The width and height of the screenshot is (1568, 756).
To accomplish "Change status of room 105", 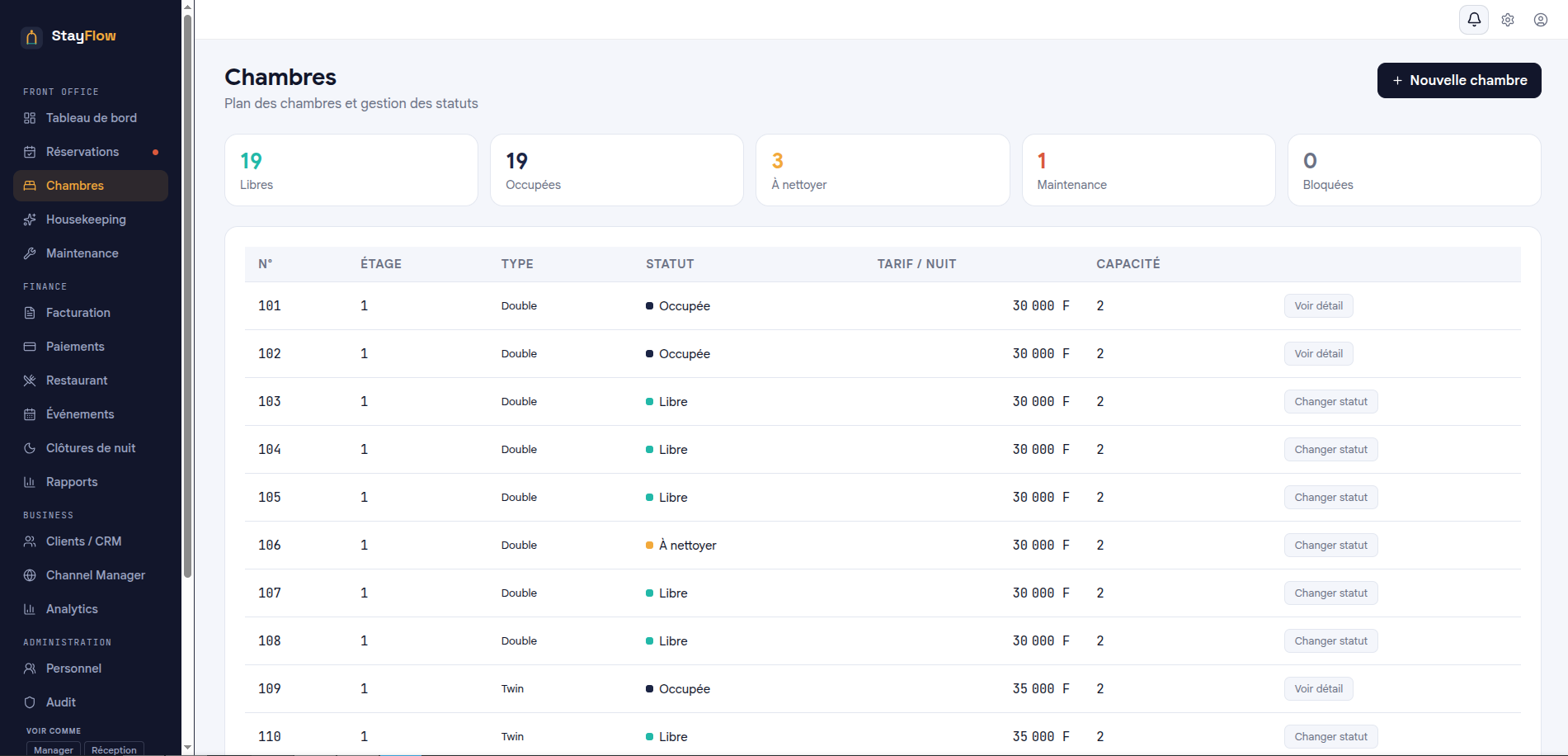I will [1330, 498].
